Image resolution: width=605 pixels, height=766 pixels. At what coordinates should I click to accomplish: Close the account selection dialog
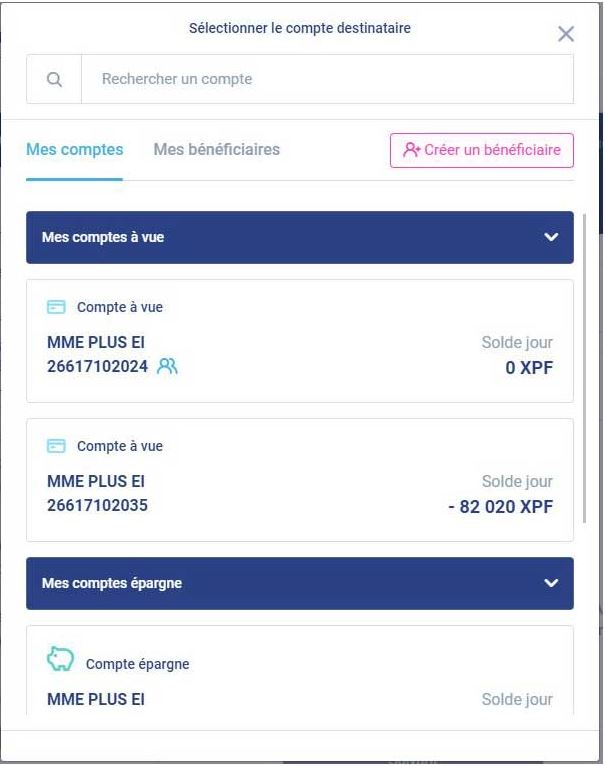565,34
